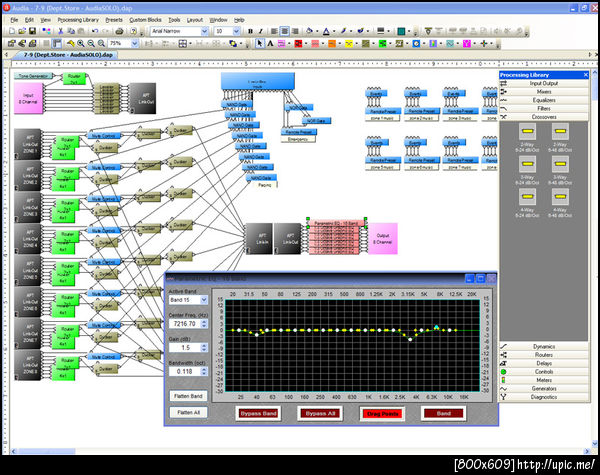This screenshot has width=600, height=475.
Task: Toggle the red Band button
Action: coord(443,413)
